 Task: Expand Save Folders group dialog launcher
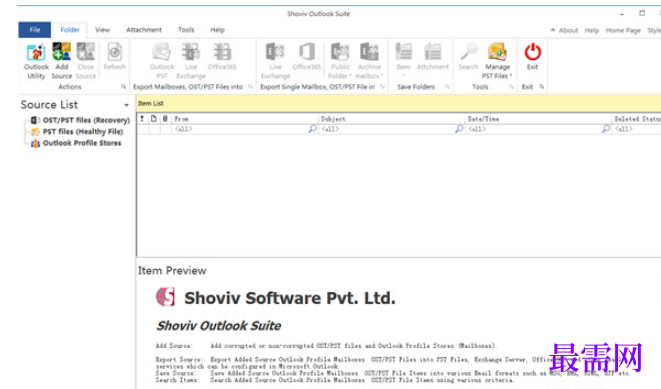coord(447,87)
